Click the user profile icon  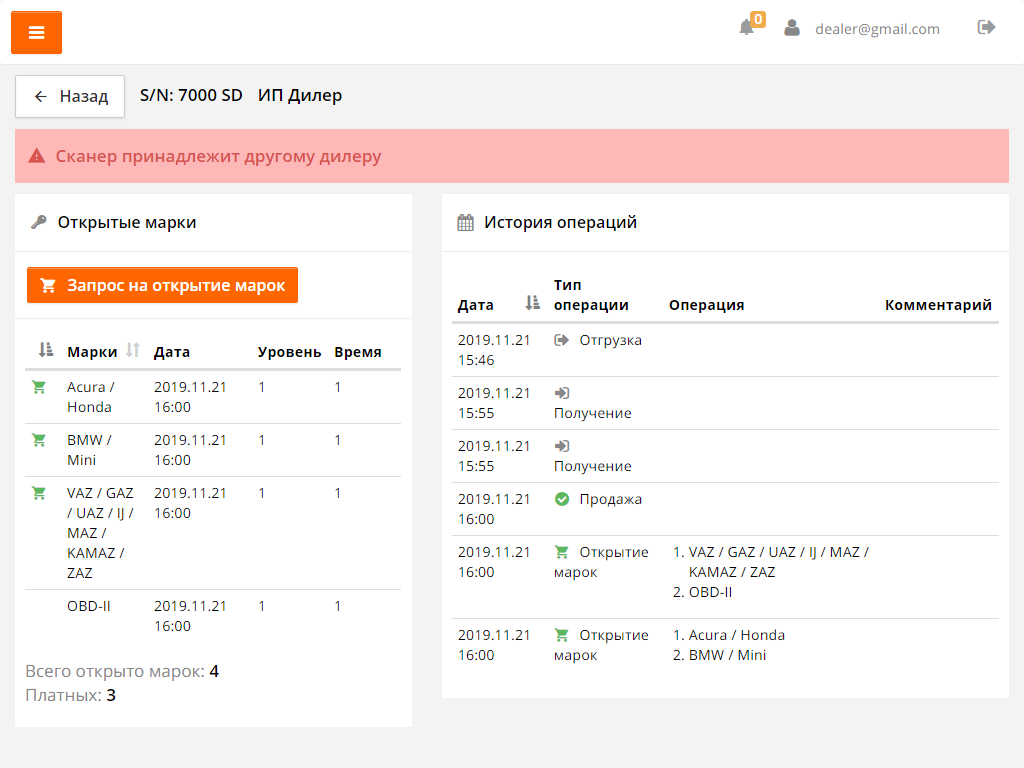[x=792, y=28]
